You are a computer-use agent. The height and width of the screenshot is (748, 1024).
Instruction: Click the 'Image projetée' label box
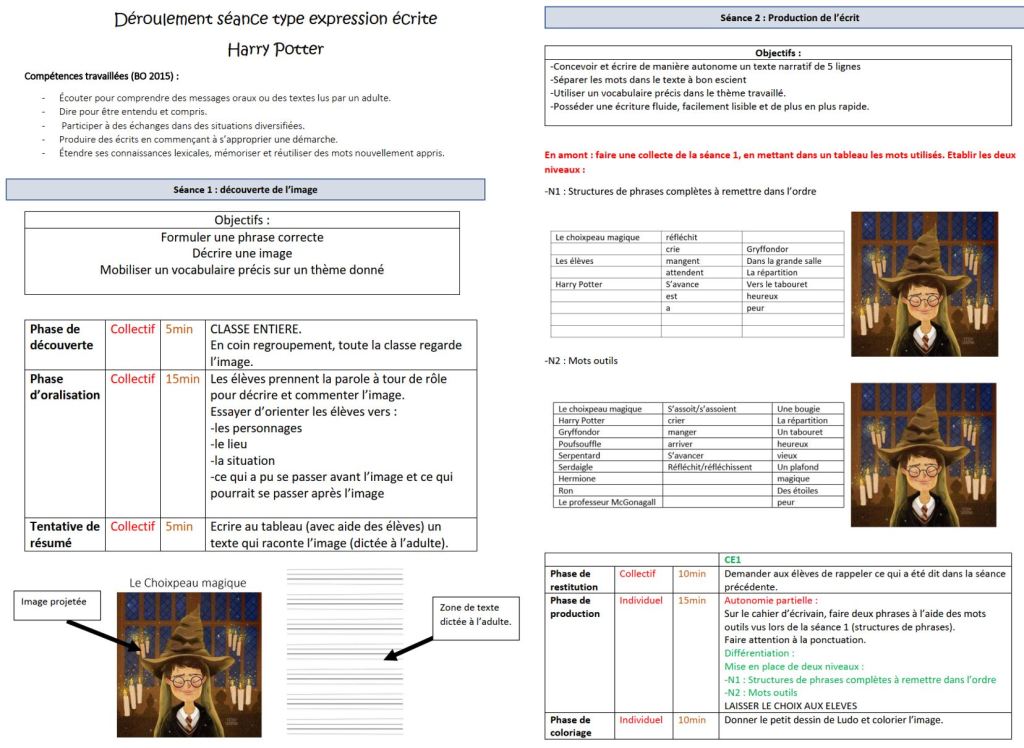[x=57, y=605]
